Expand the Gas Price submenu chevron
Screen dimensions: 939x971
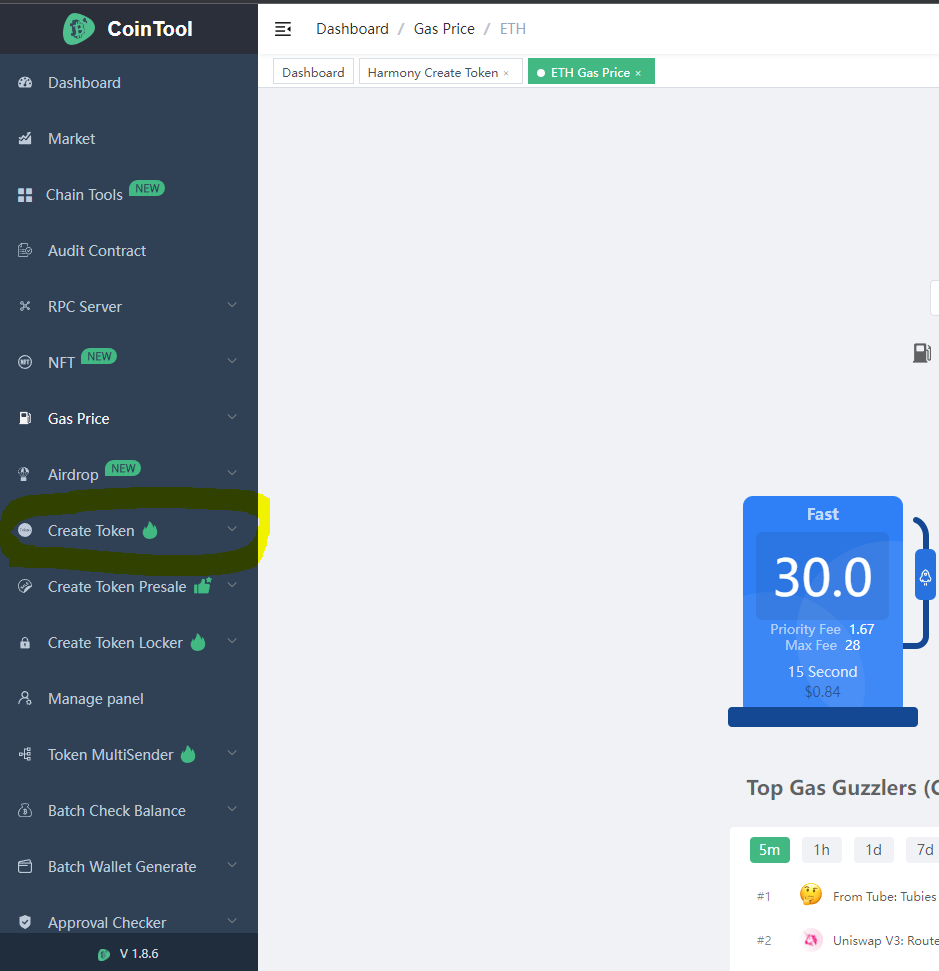232,417
